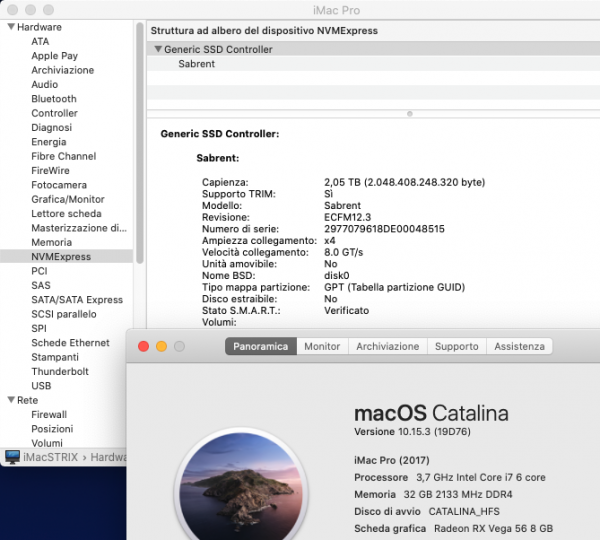The height and width of the screenshot is (540, 600).
Task: Click the iMac Pro (2017) model text
Action: [392, 460]
